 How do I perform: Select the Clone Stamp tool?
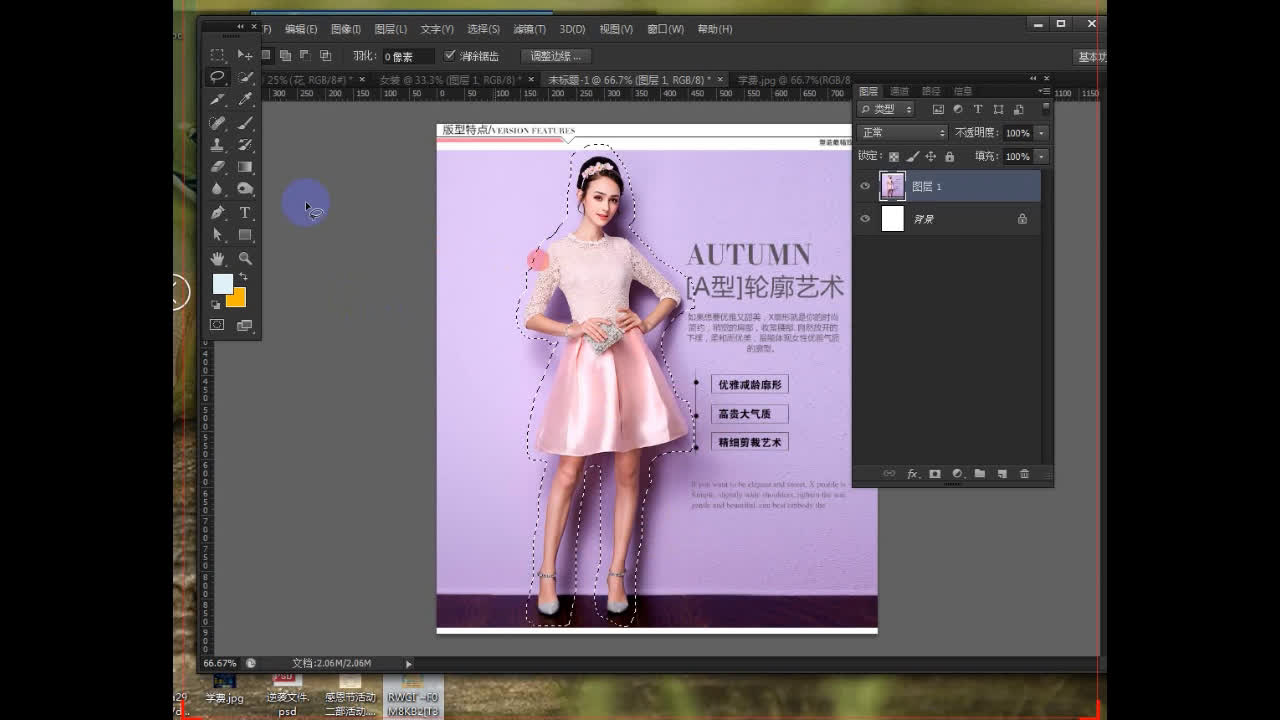(217, 145)
